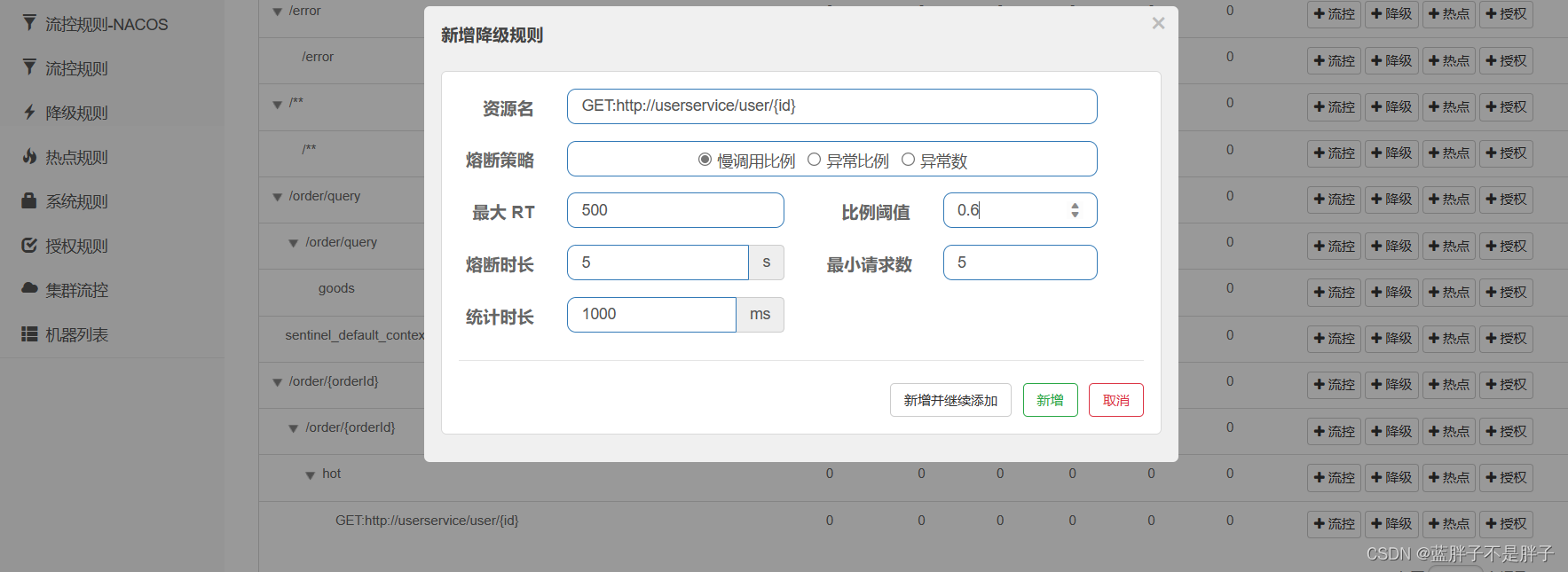This screenshot has height=572, width=1568.
Task: Click the 资源名 input field
Action: point(832,106)
